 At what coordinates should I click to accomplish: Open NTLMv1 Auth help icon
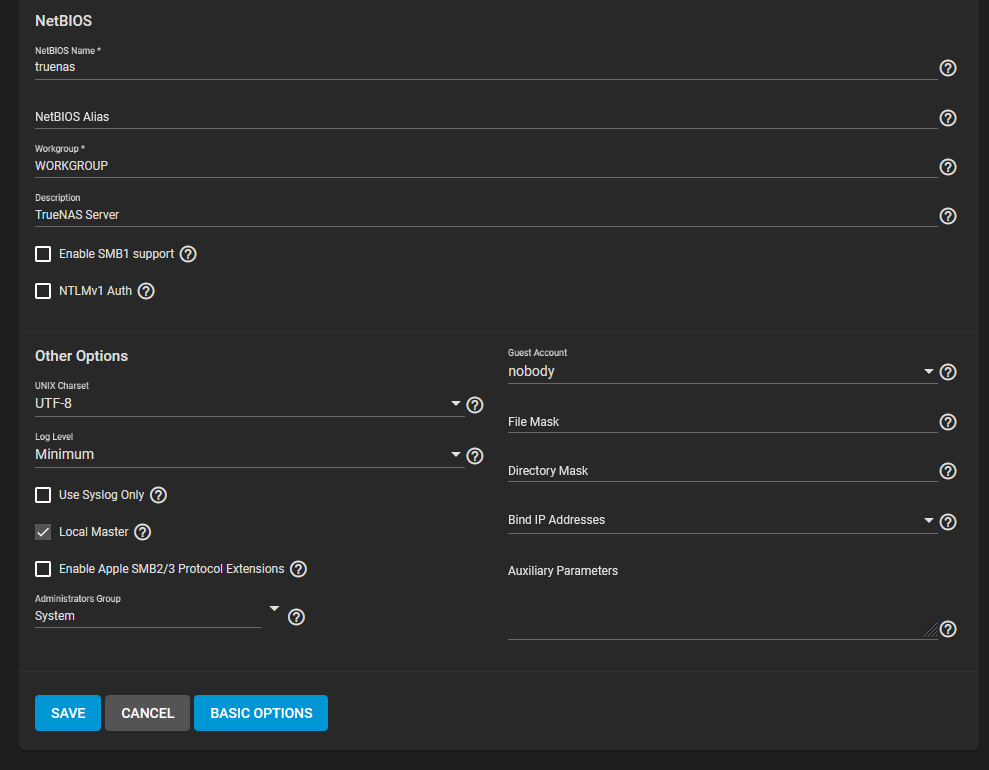tap(146, 291)
